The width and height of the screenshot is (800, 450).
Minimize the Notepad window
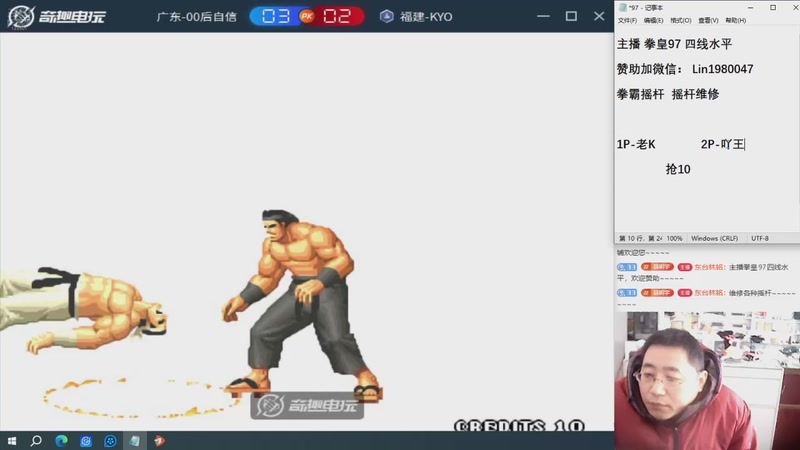coord(751,7)
